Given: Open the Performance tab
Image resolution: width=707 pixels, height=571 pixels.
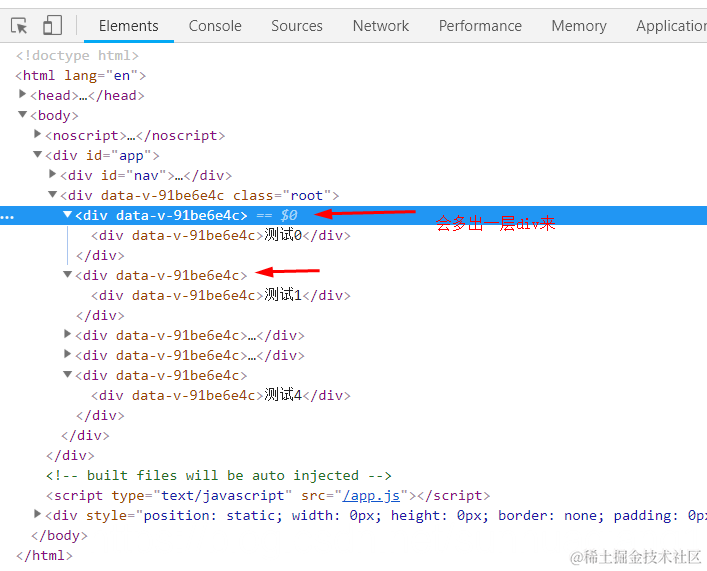Looking at the screenshot, I should coord(480,26).
